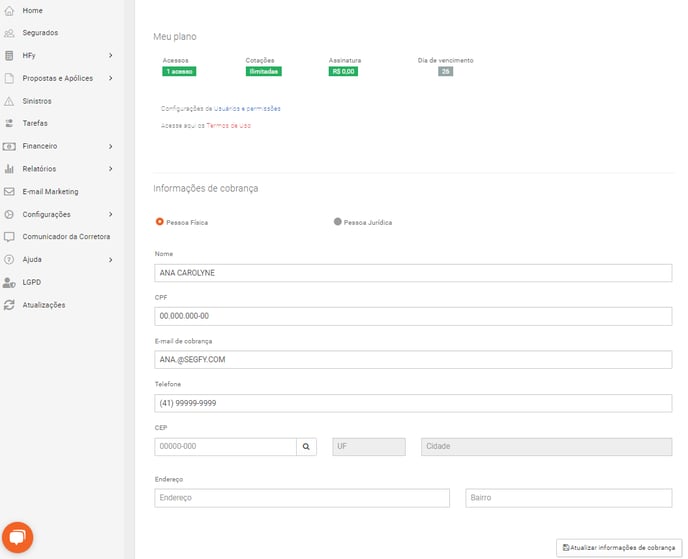Click the Configurações gear icon

(9, 214)
